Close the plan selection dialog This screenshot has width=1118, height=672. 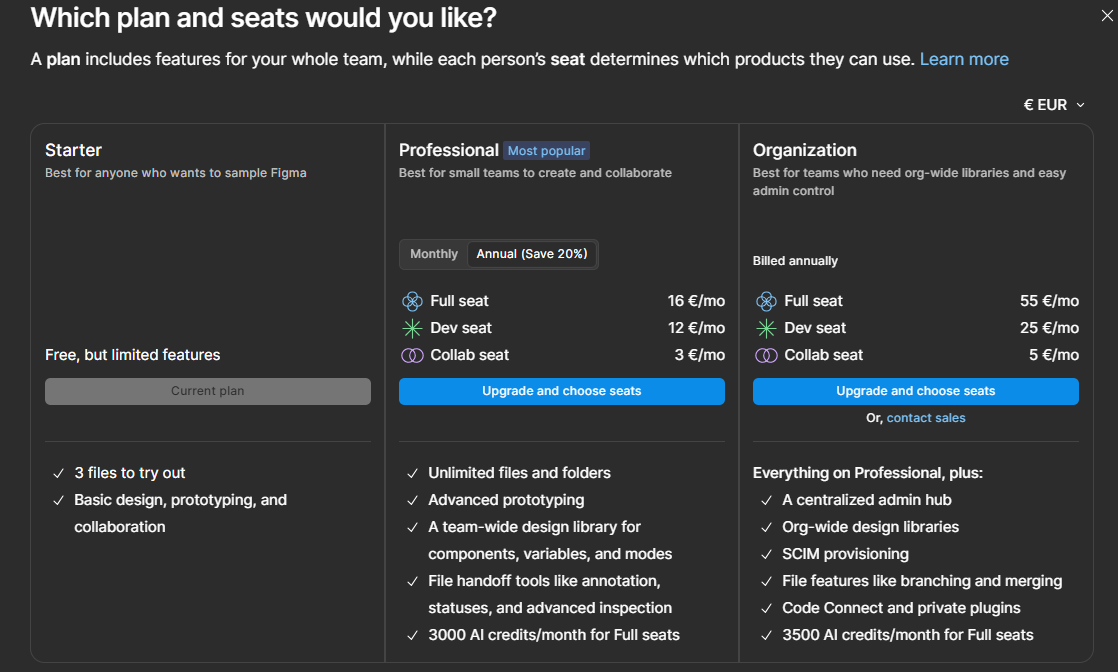point(1106,15)
